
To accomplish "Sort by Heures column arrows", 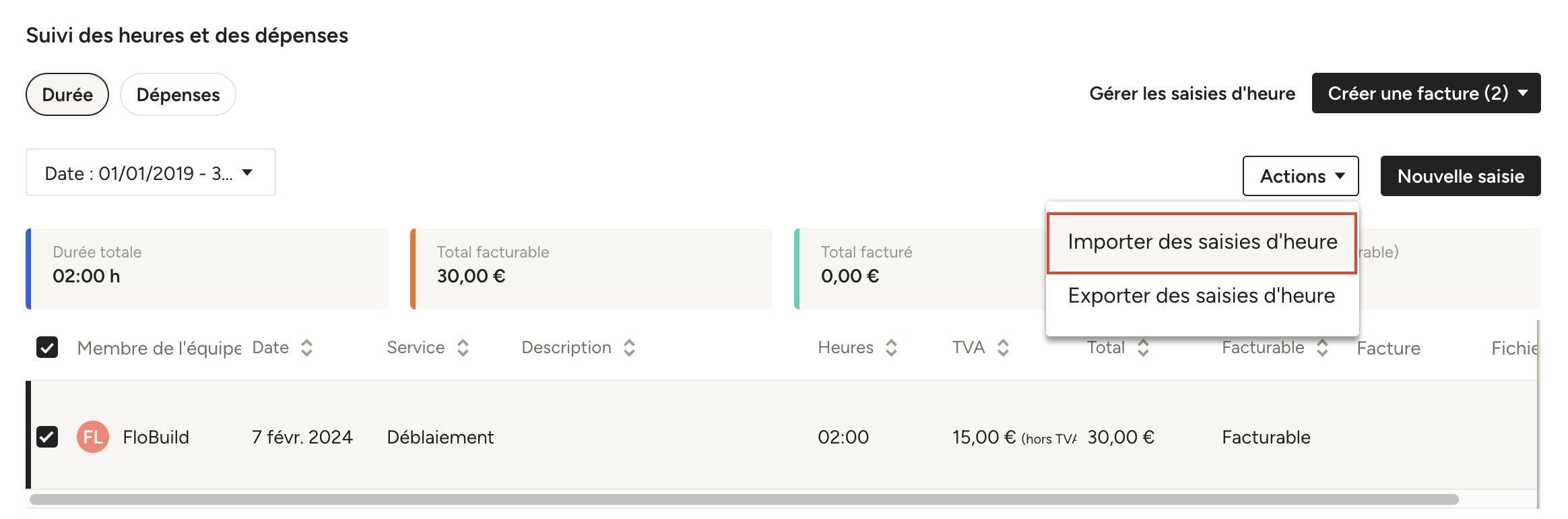I will coord(891,348).
